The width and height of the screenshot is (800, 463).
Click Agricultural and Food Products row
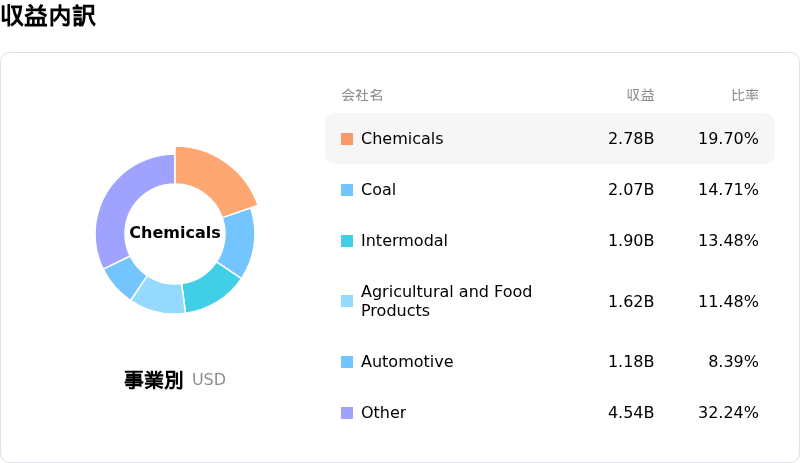[550, 301]
